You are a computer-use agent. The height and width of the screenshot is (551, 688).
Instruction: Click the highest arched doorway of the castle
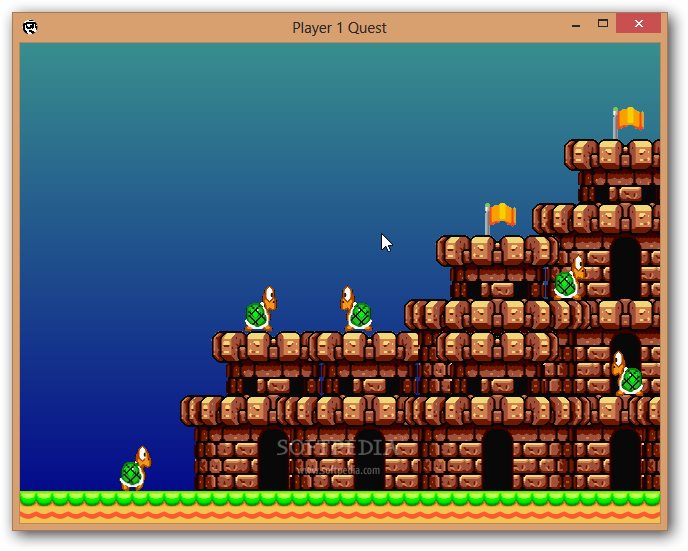pyautogui.click(x=626, y=268)
